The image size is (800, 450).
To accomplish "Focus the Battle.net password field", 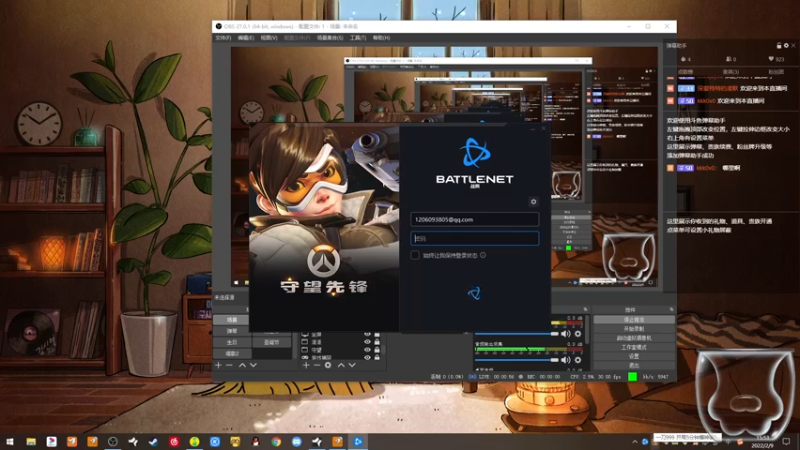I will click(x=474, y=238).
